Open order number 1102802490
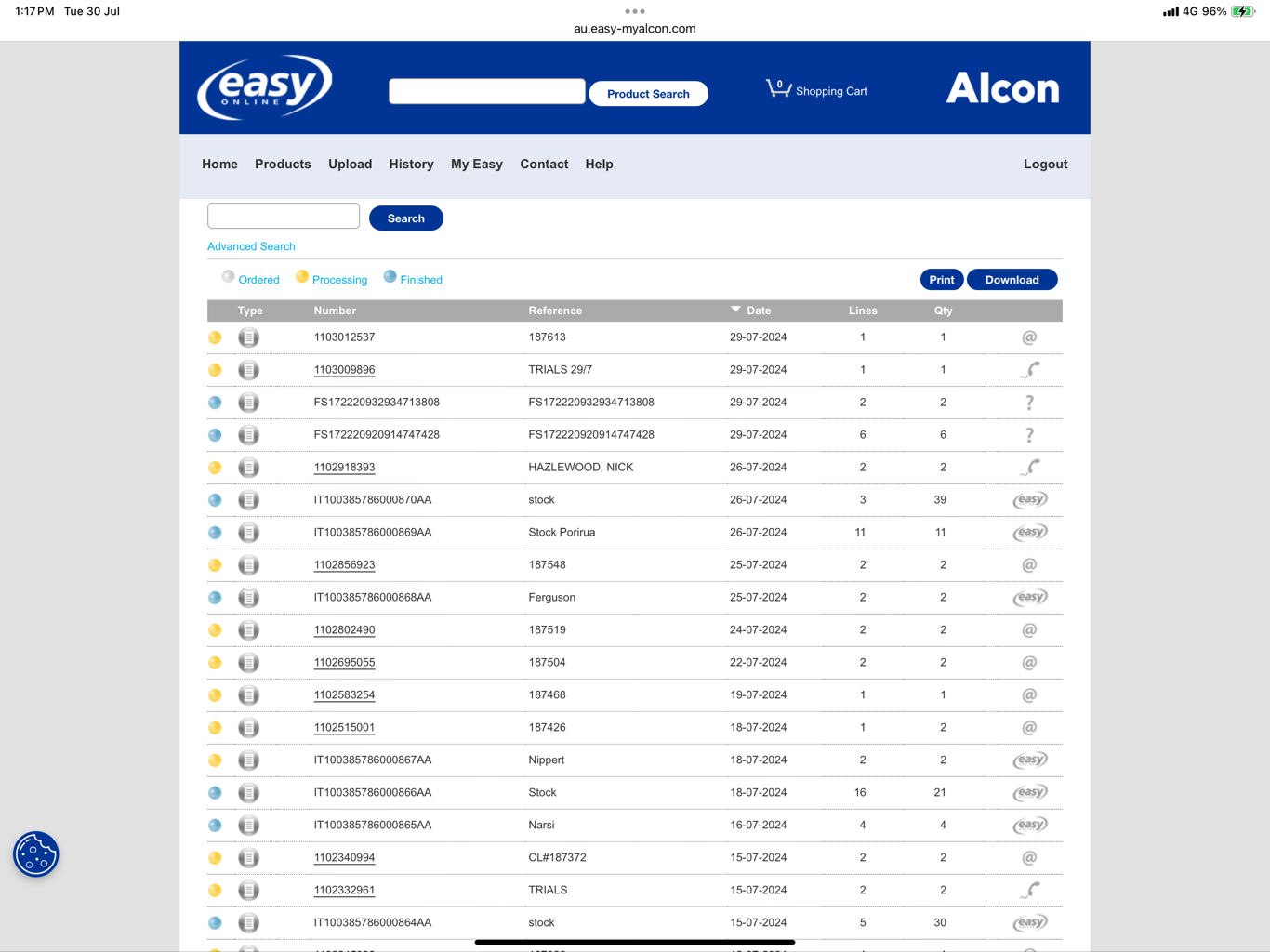Screen dimensions: 1270x952 coord(344,630)
